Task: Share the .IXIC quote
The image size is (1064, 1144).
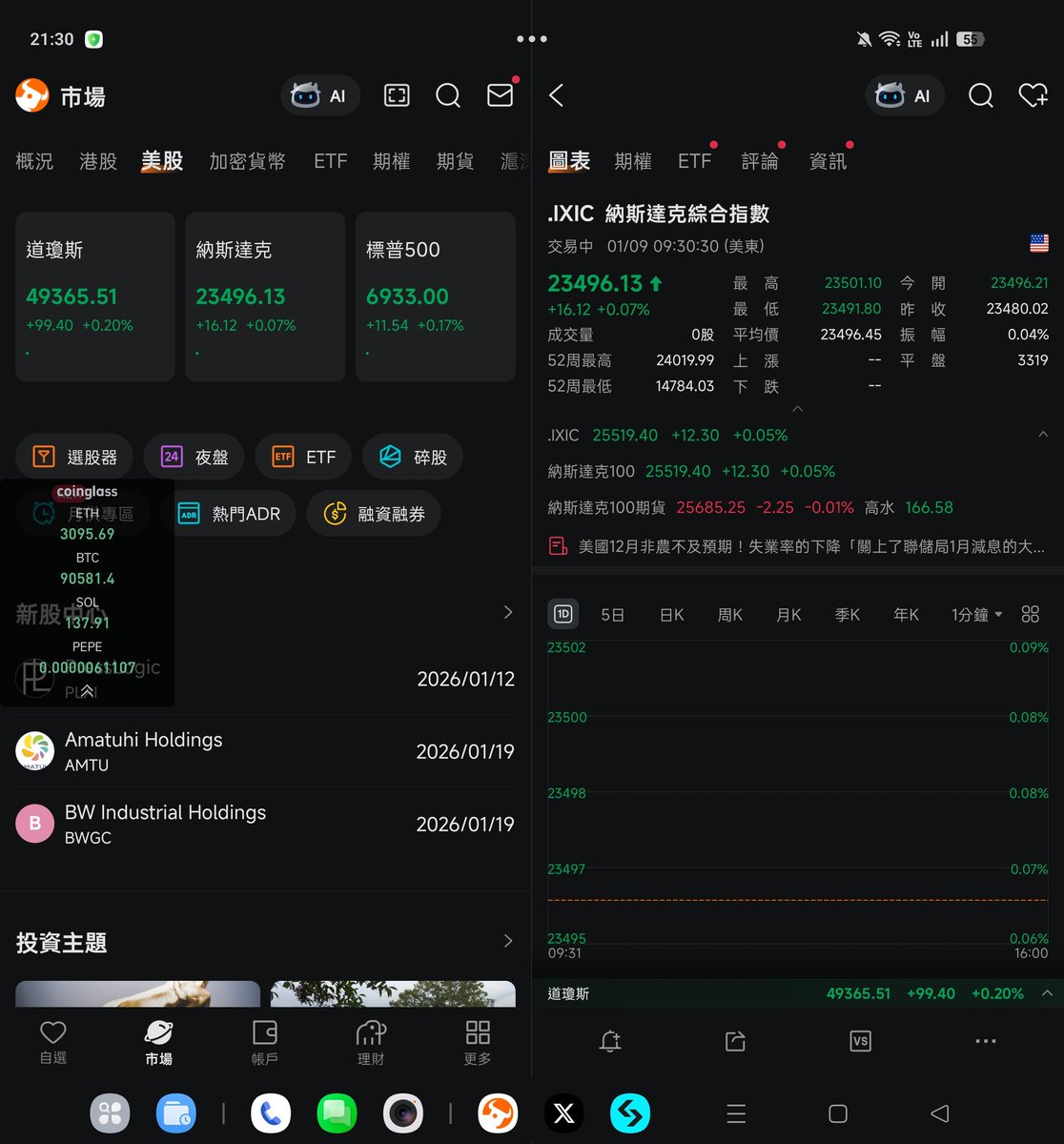Action: [x=735, y=1041]
